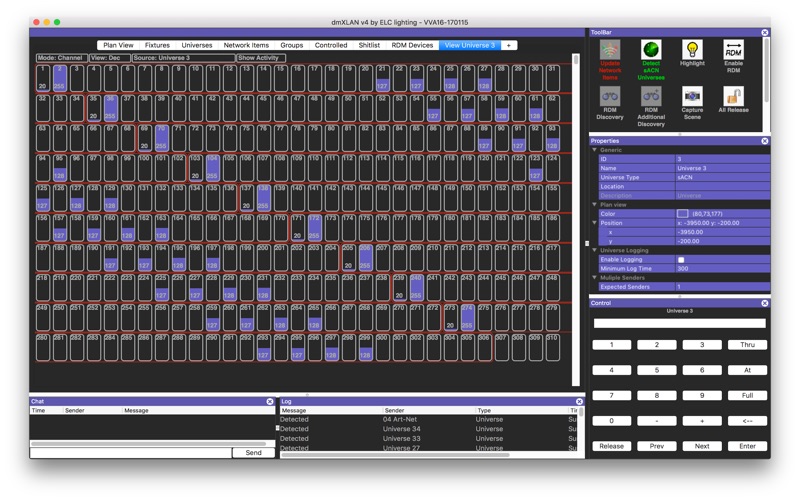Run Detect sACN Universes tool
800x500 pixels.
click(651, 50)
